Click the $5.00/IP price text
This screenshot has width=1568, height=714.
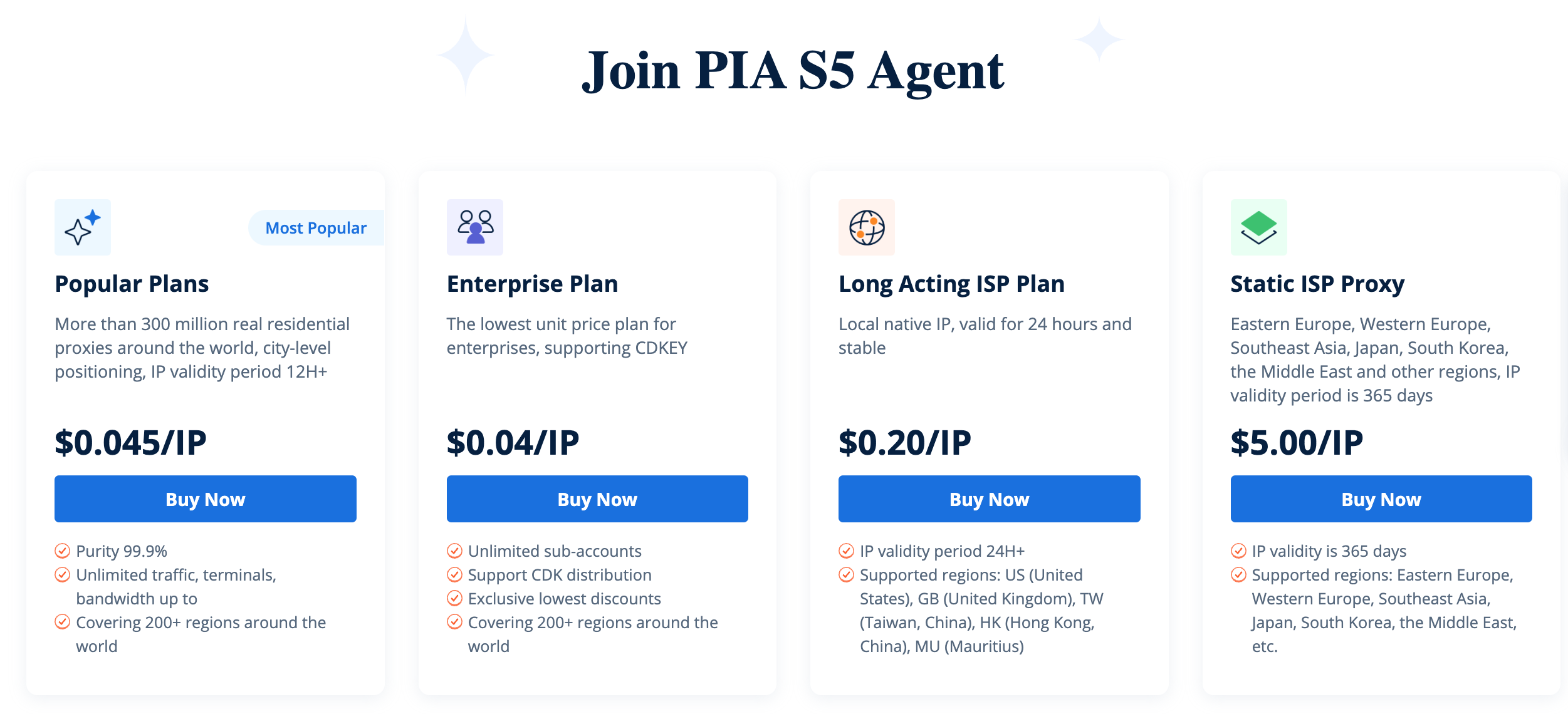click(x=1297, y=443)
